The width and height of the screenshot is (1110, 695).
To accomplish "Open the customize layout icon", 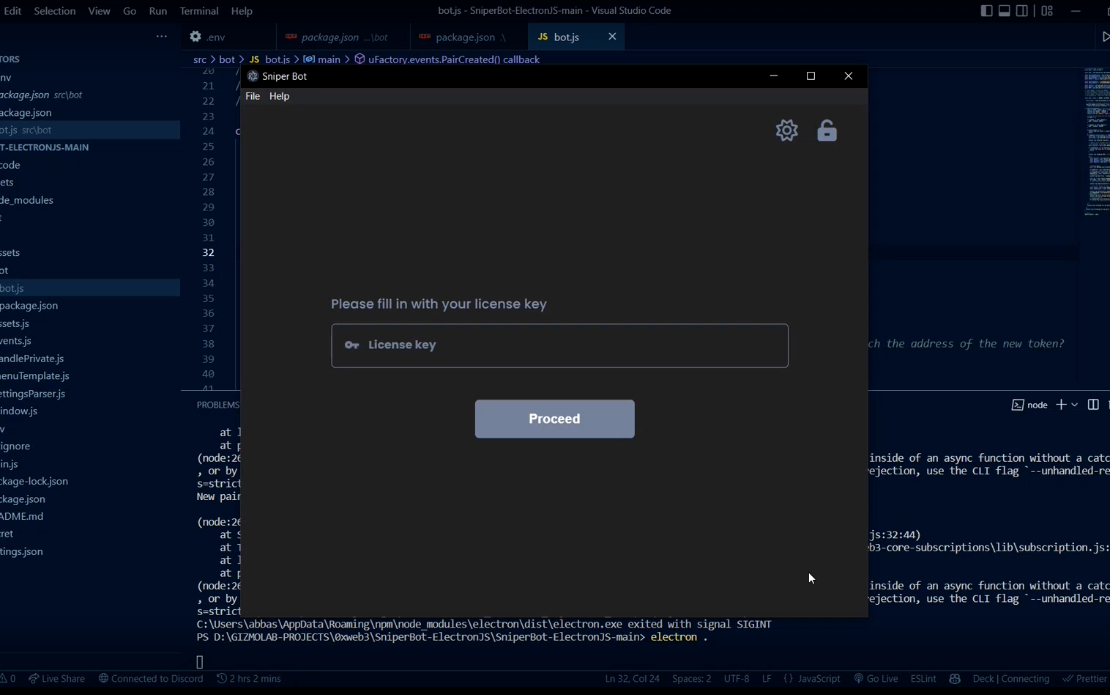I will click(1047, 11).
